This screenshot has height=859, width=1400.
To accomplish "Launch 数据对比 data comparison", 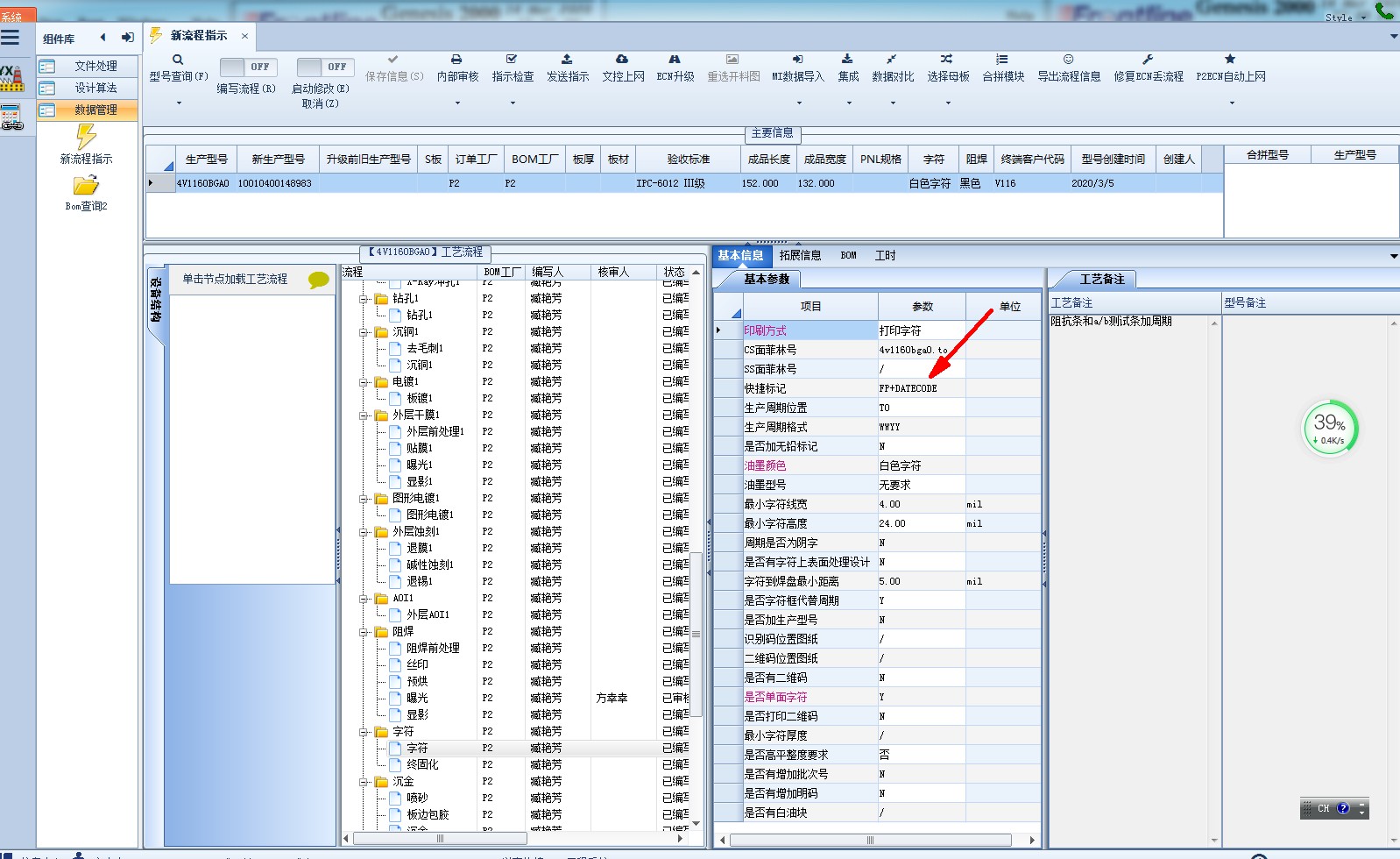I will click(x=893, y=68).
